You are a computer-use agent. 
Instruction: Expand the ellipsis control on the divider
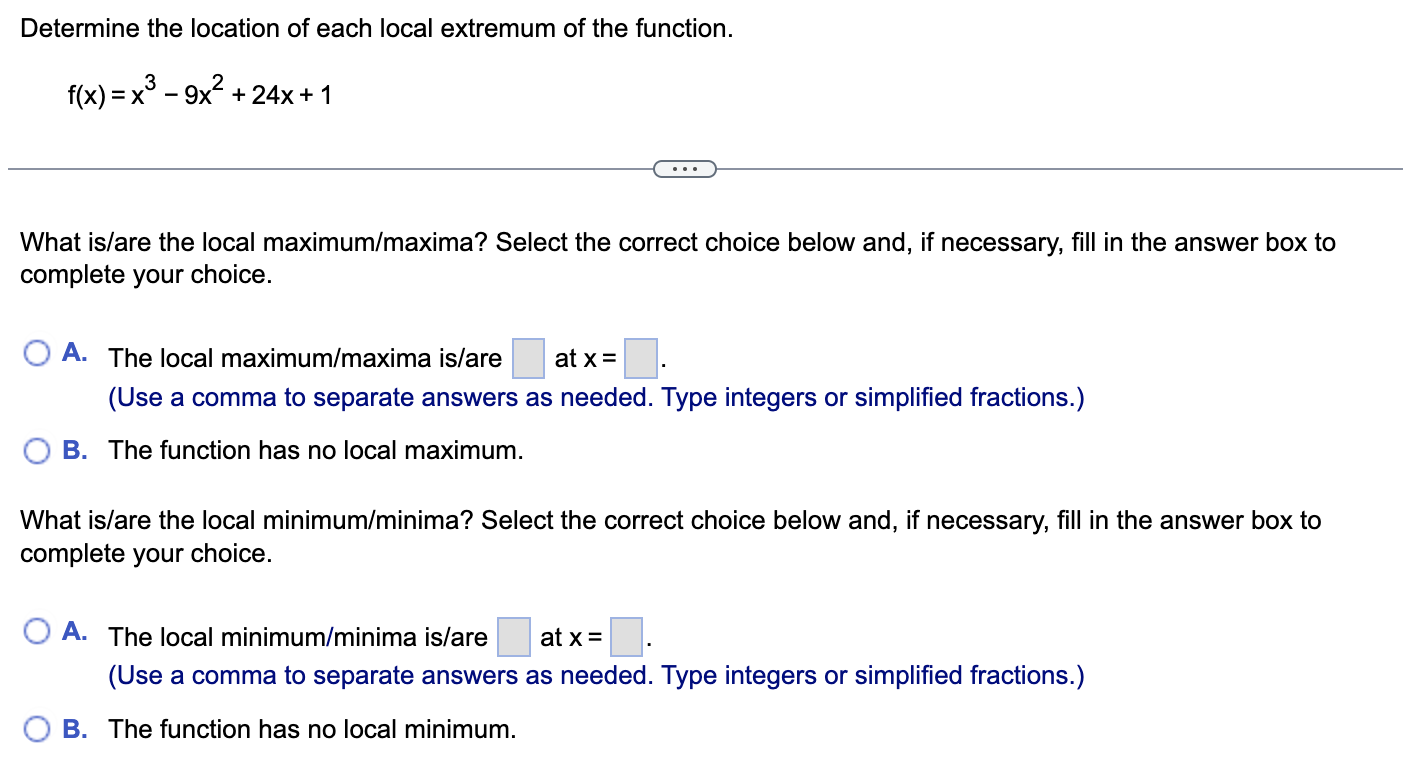685,168
